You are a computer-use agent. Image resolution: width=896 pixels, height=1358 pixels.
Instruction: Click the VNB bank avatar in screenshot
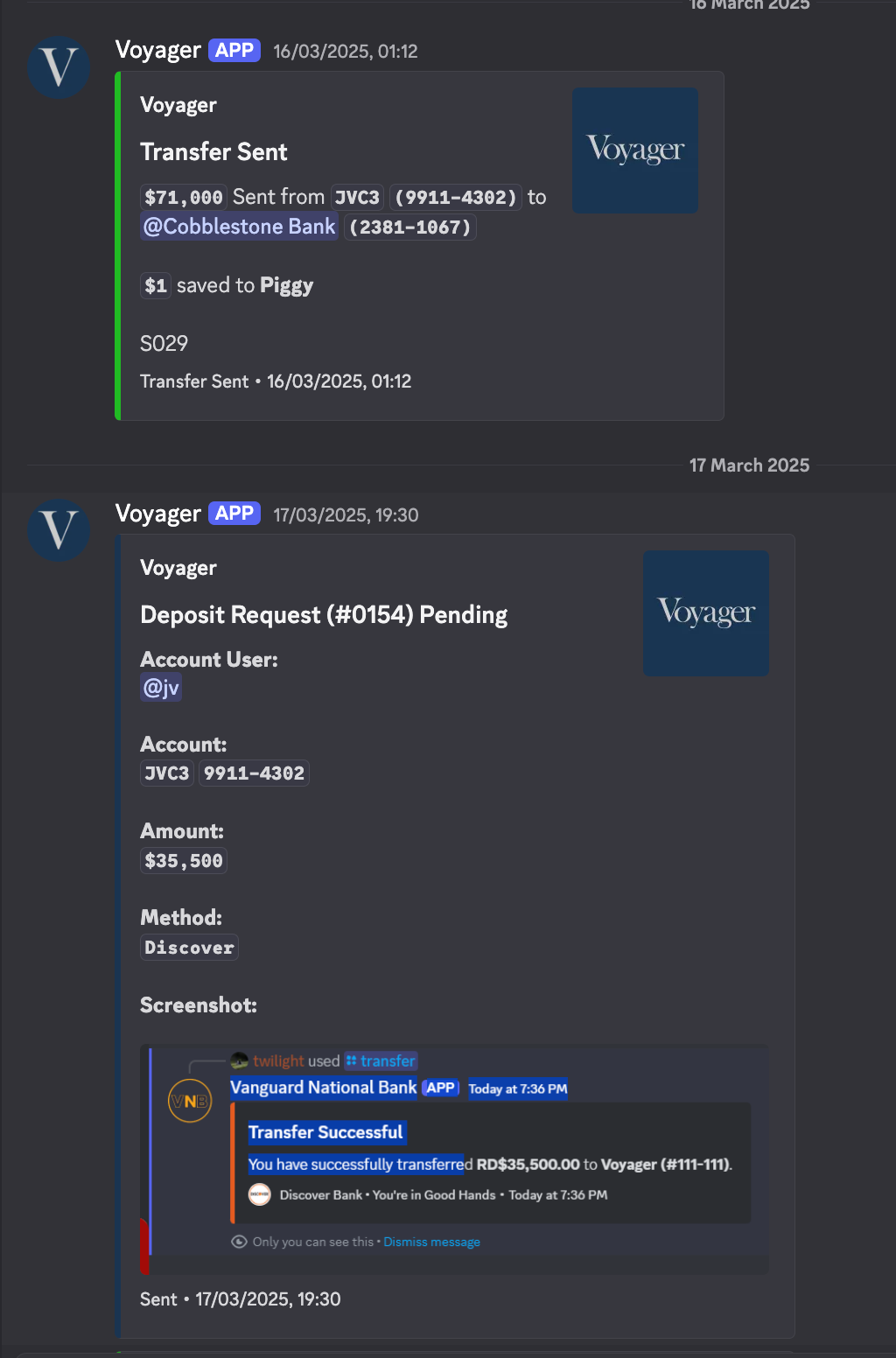click(x=190, y=1102)
